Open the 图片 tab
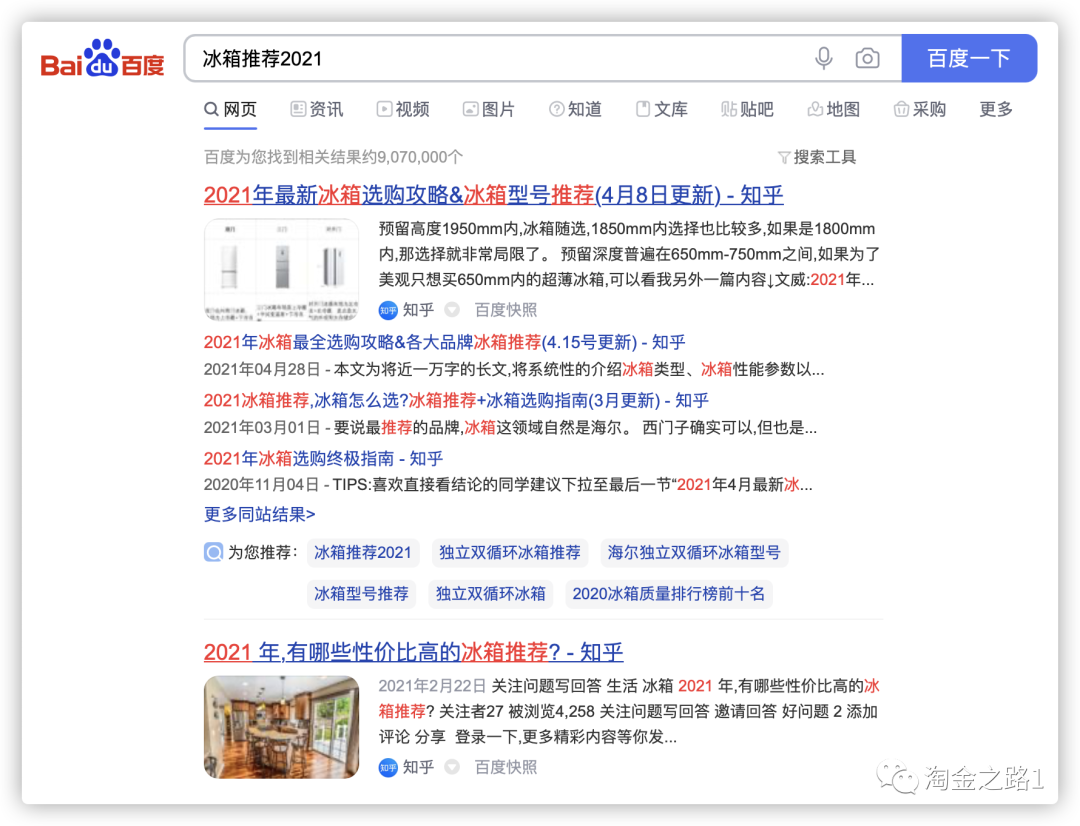1080x826 pixels. click(489, 110)
